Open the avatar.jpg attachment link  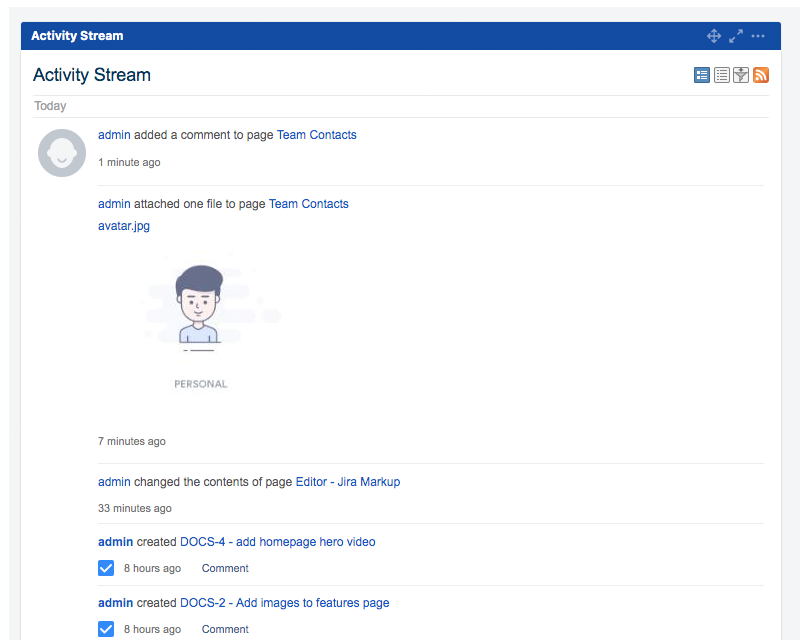[x=124, y=226]
